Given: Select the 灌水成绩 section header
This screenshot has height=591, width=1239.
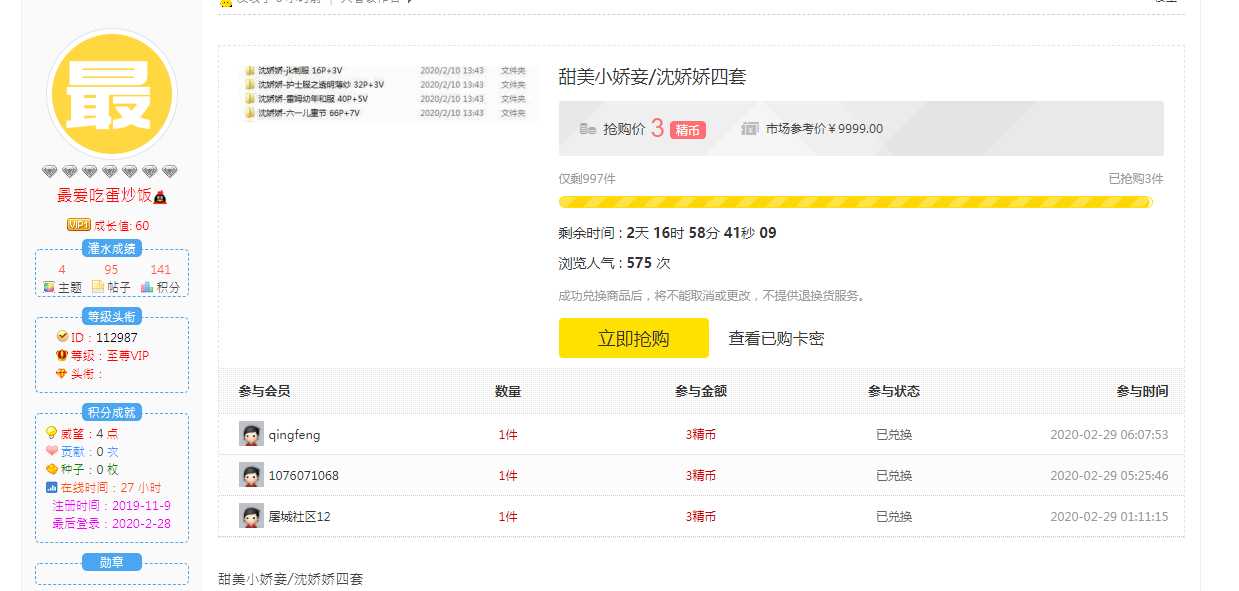Looking at the screenshot, I should click(111, 249).
